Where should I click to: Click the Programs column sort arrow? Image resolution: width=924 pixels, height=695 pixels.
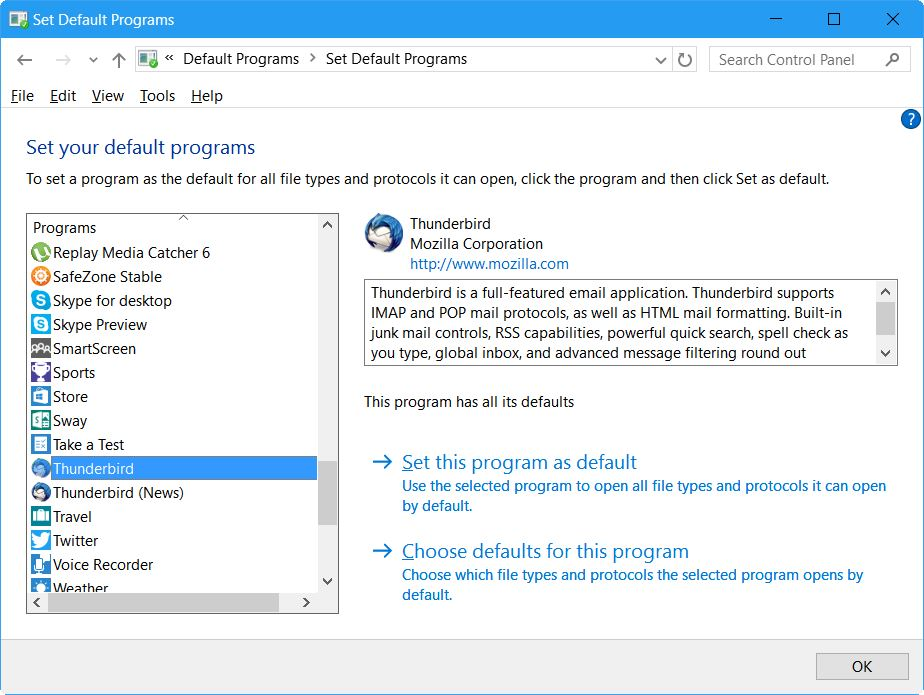click(x=183, y=218)
